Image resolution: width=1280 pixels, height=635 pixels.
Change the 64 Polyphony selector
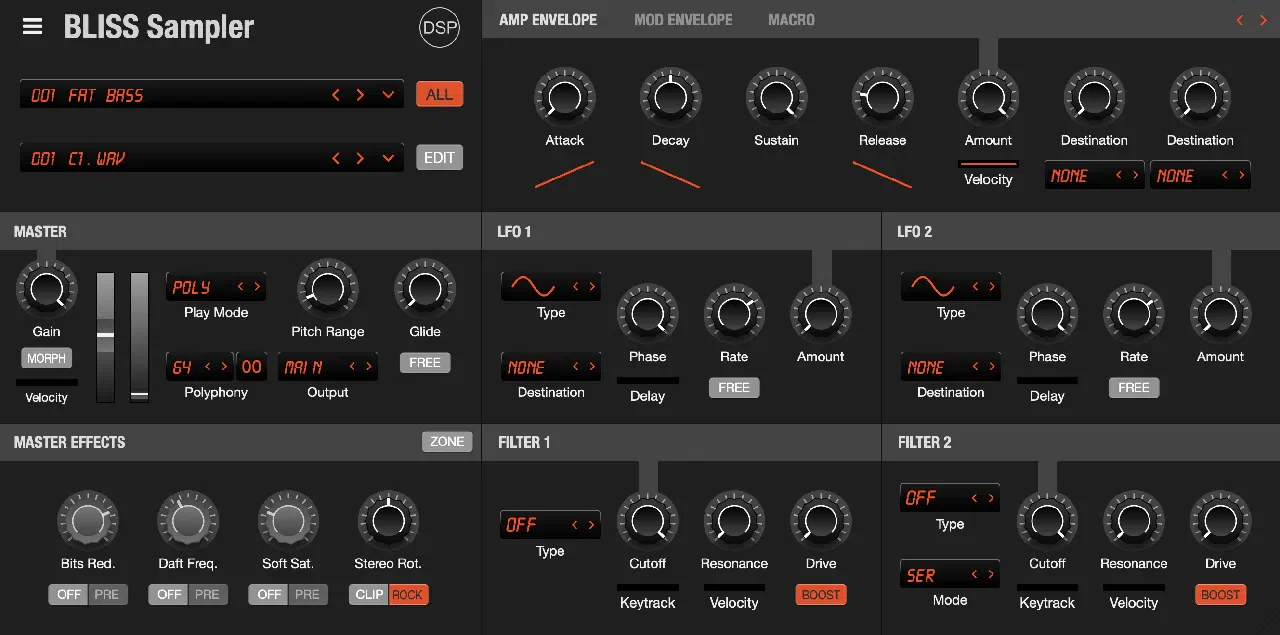[199, 367]
